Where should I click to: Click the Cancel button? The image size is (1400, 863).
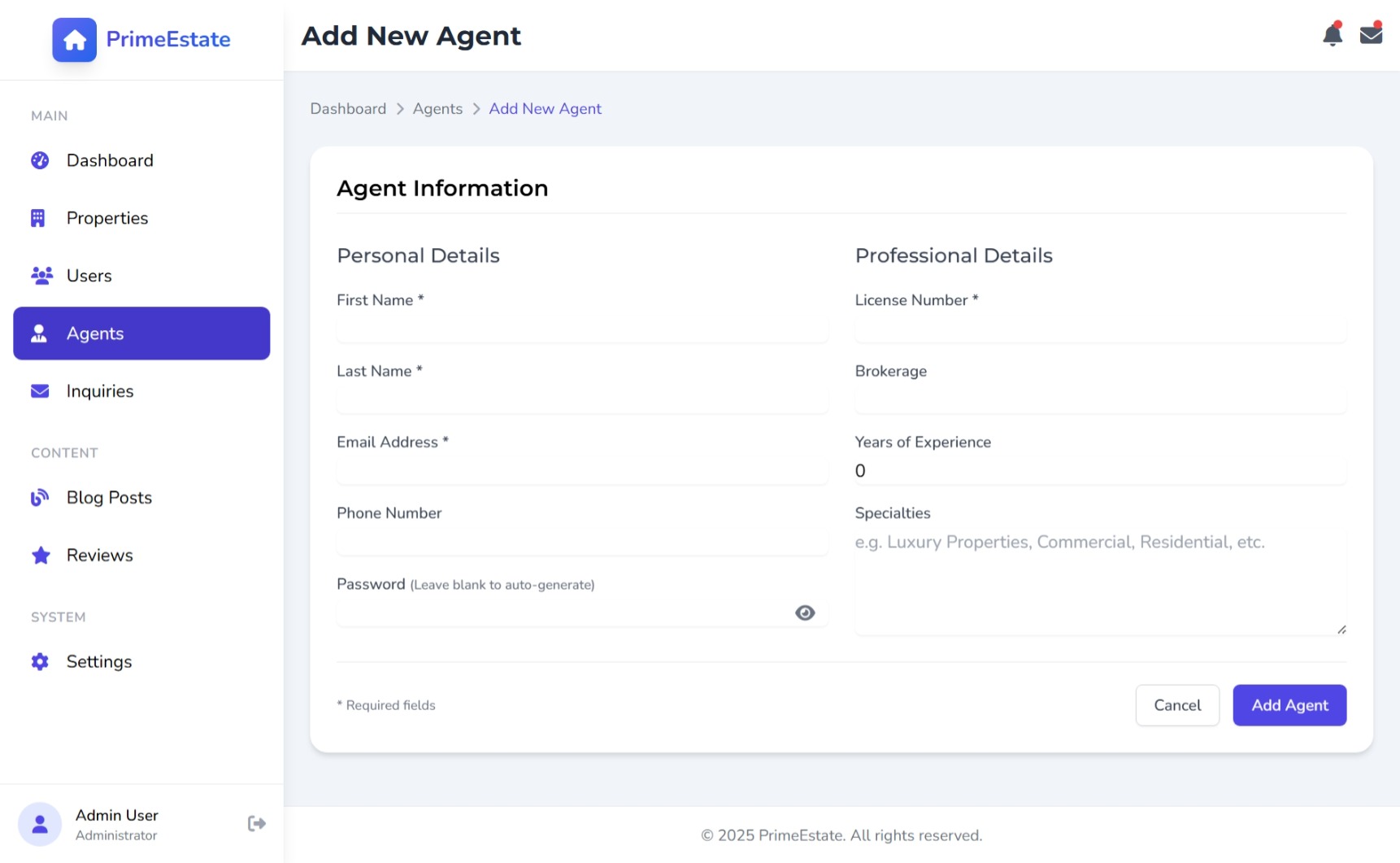1176,705
